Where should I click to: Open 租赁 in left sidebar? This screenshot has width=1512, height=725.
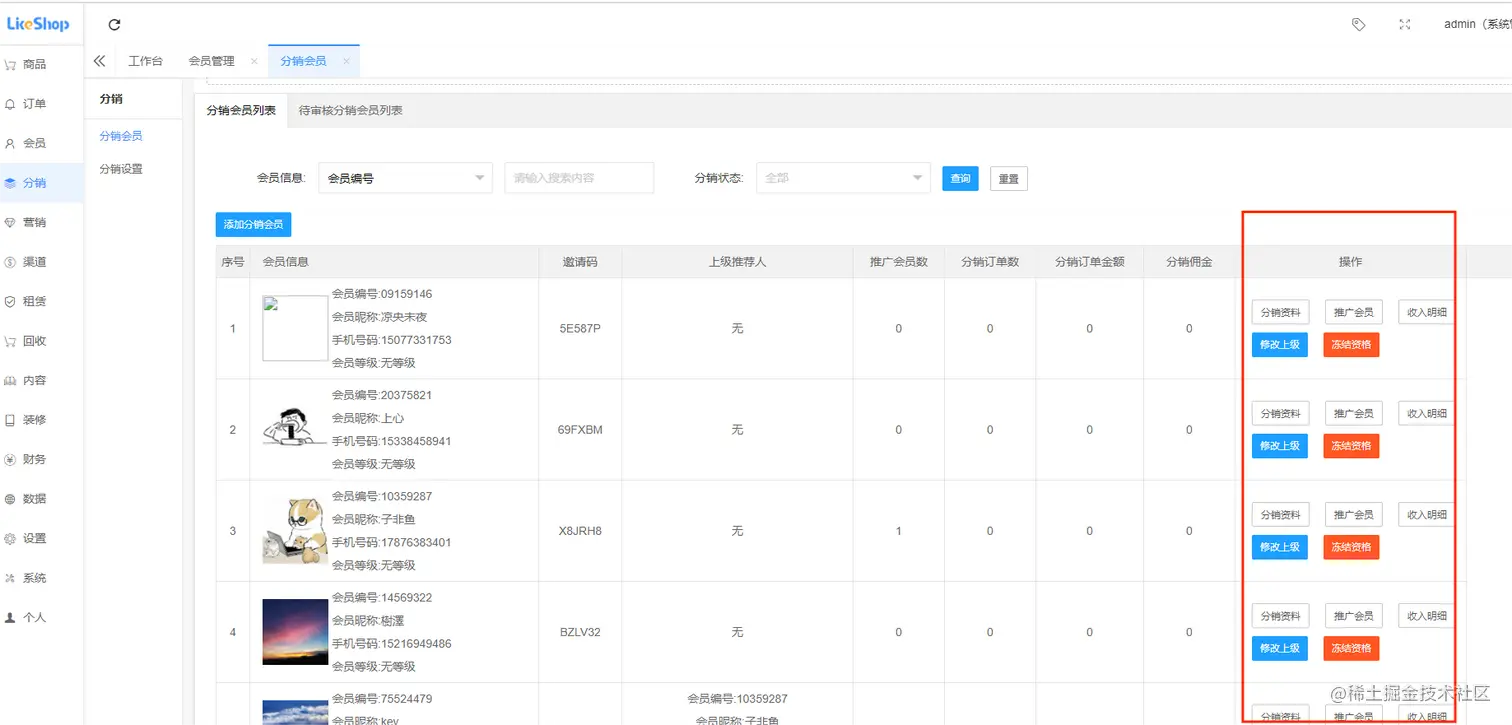pyautogui.click(x=34, y=301)
